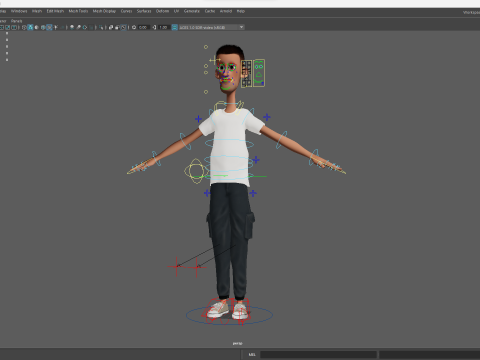The image size is (480, 360).
Task: Select the yellow arrow-cross control beside the forehead
Action: (x=215, y=60)
